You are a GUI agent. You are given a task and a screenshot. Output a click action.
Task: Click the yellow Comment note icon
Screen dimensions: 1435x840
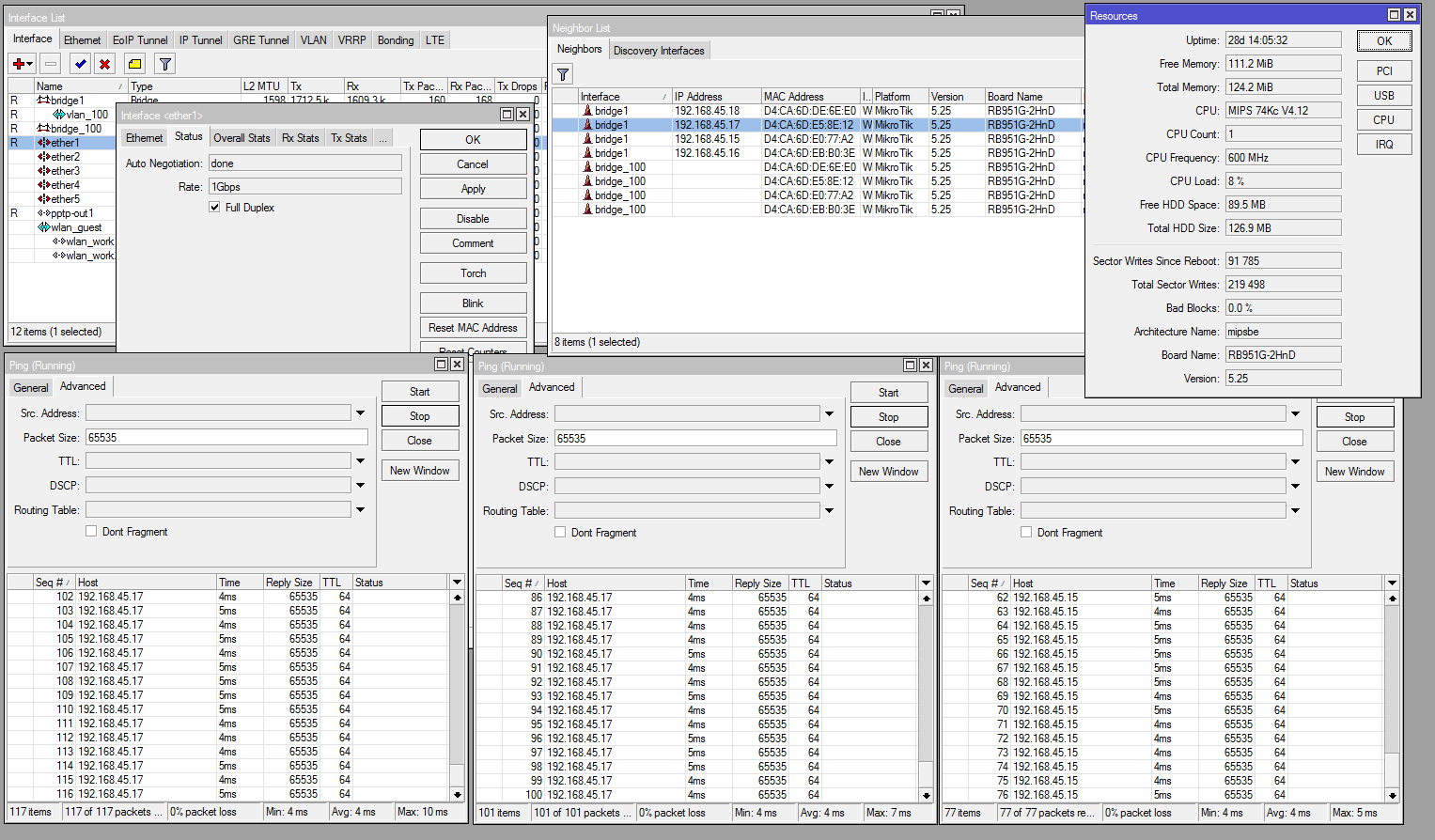click(x=135, y=64)
